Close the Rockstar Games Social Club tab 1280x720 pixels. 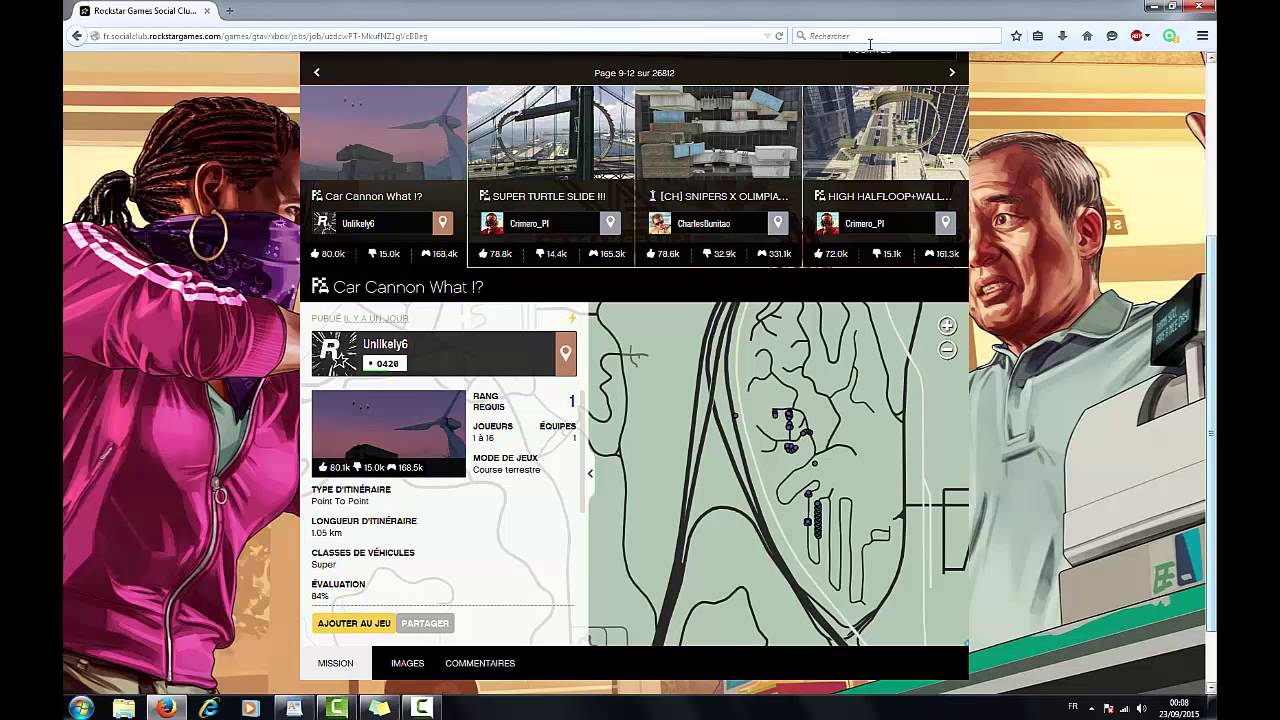(x=207, y=11)
